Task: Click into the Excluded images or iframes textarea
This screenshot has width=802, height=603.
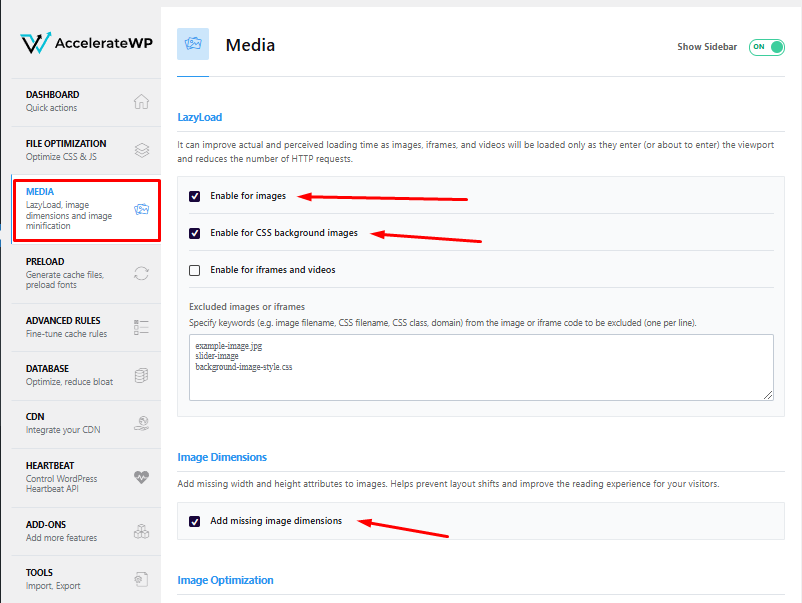Action: 481,367
